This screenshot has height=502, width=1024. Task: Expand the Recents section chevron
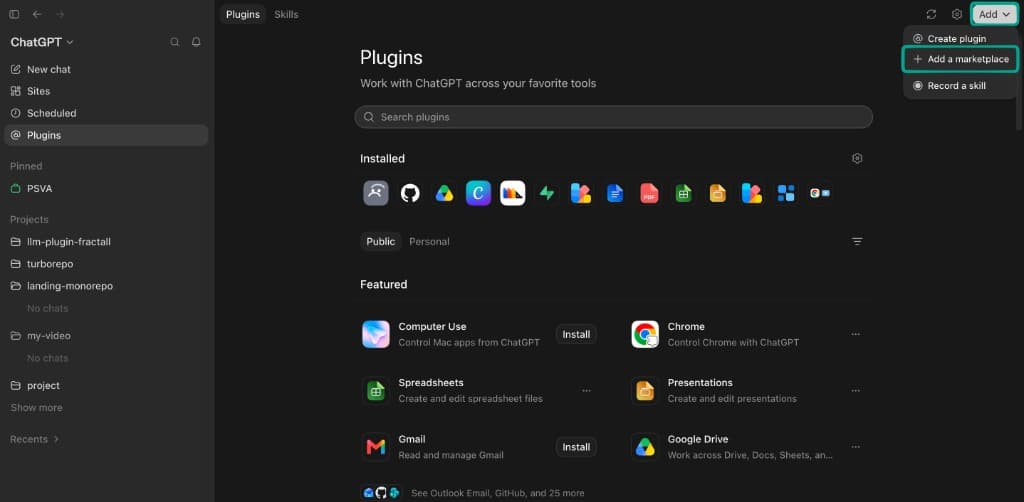[56, 439]
